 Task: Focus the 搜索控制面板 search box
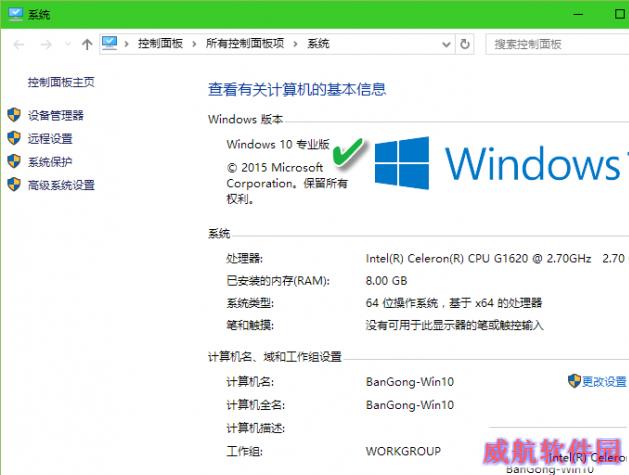point(557,44)
